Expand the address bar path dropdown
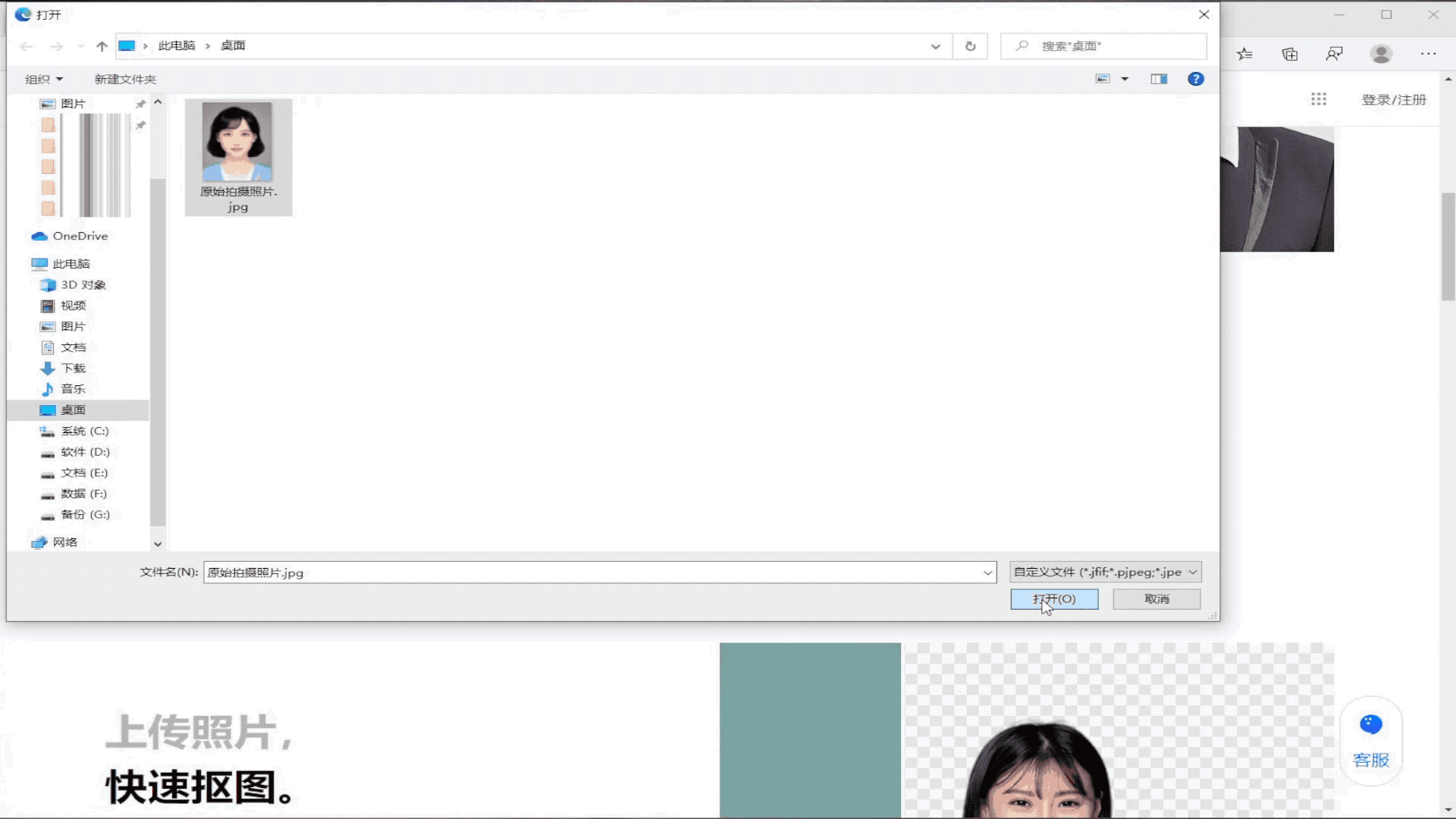This screenshot has height=819, width=1456. click(935, 46)
